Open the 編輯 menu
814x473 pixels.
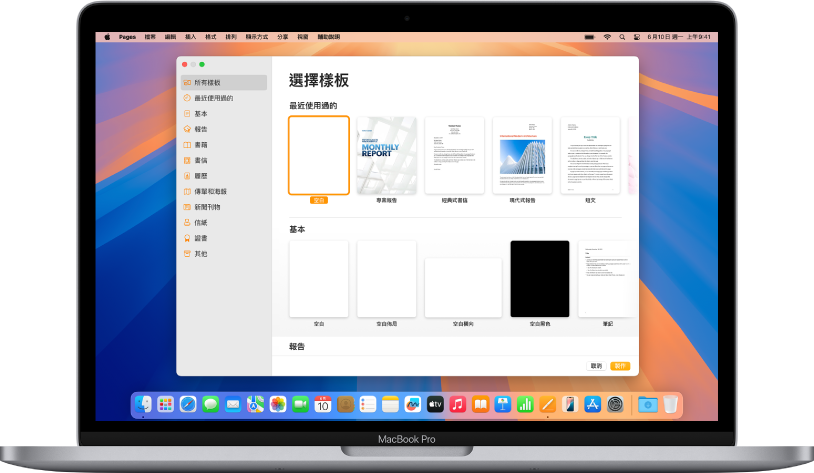coord(170,37)
